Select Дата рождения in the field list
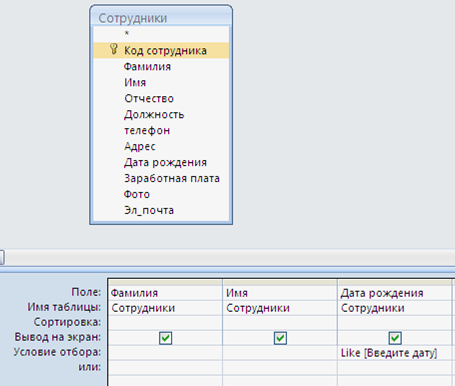Image resolution: width=455 pixels, height=386 pixels. pyautogui.click(x=161, y=162)
